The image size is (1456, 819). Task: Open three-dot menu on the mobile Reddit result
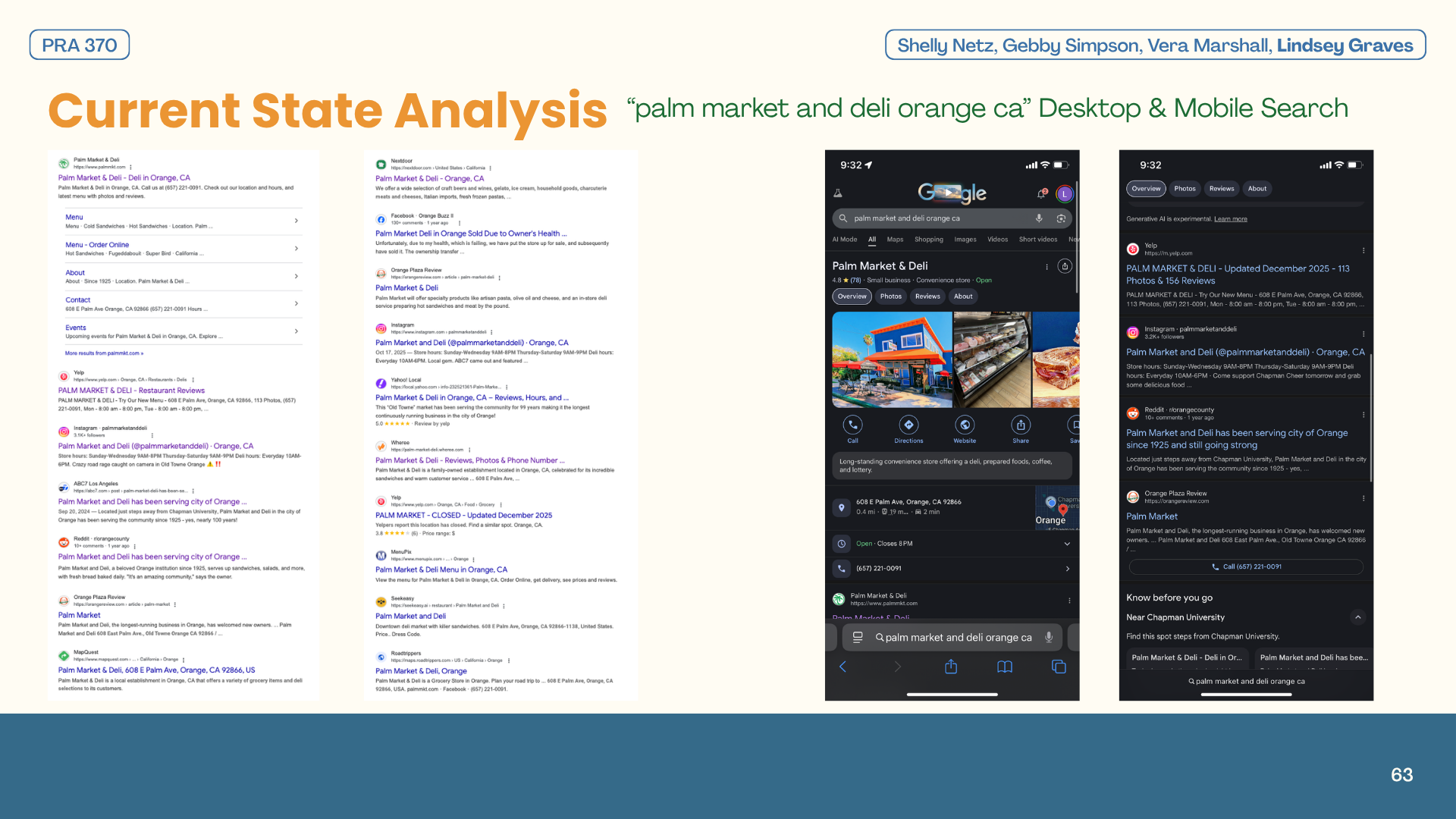click(x=1363, y=415)
